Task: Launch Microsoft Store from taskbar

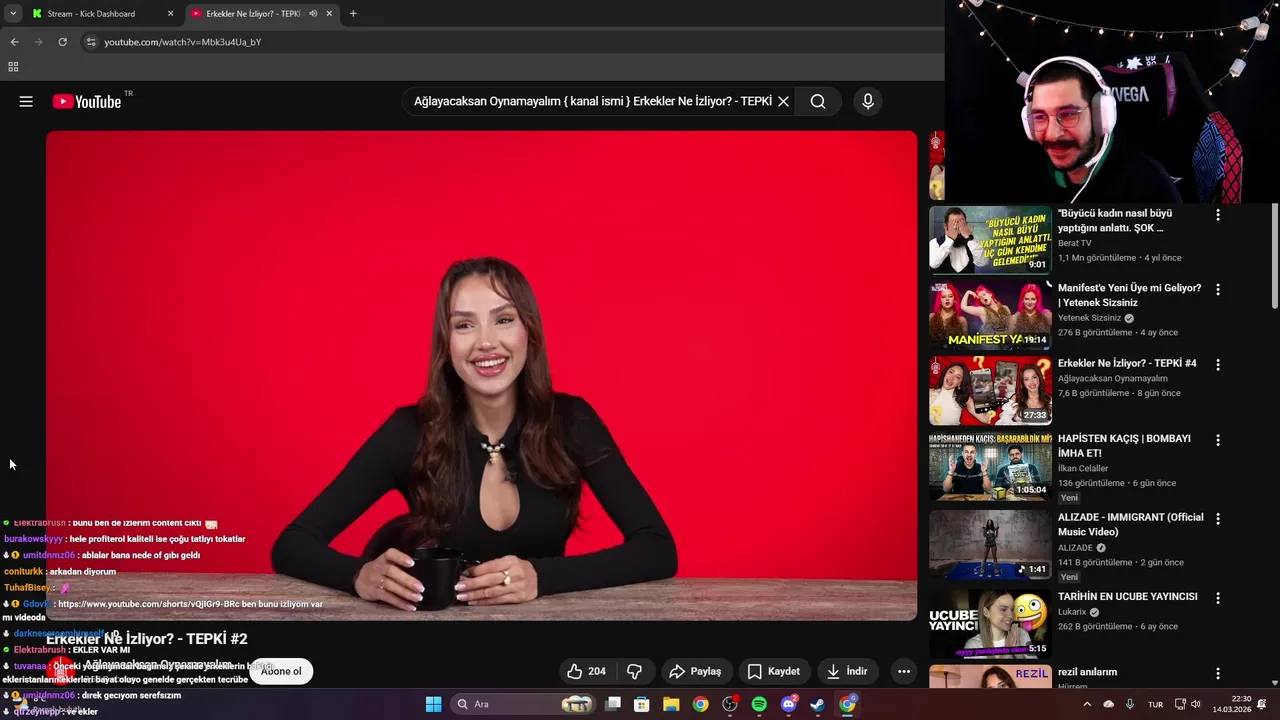Action: pyautogui.click(x=642, y=704)
